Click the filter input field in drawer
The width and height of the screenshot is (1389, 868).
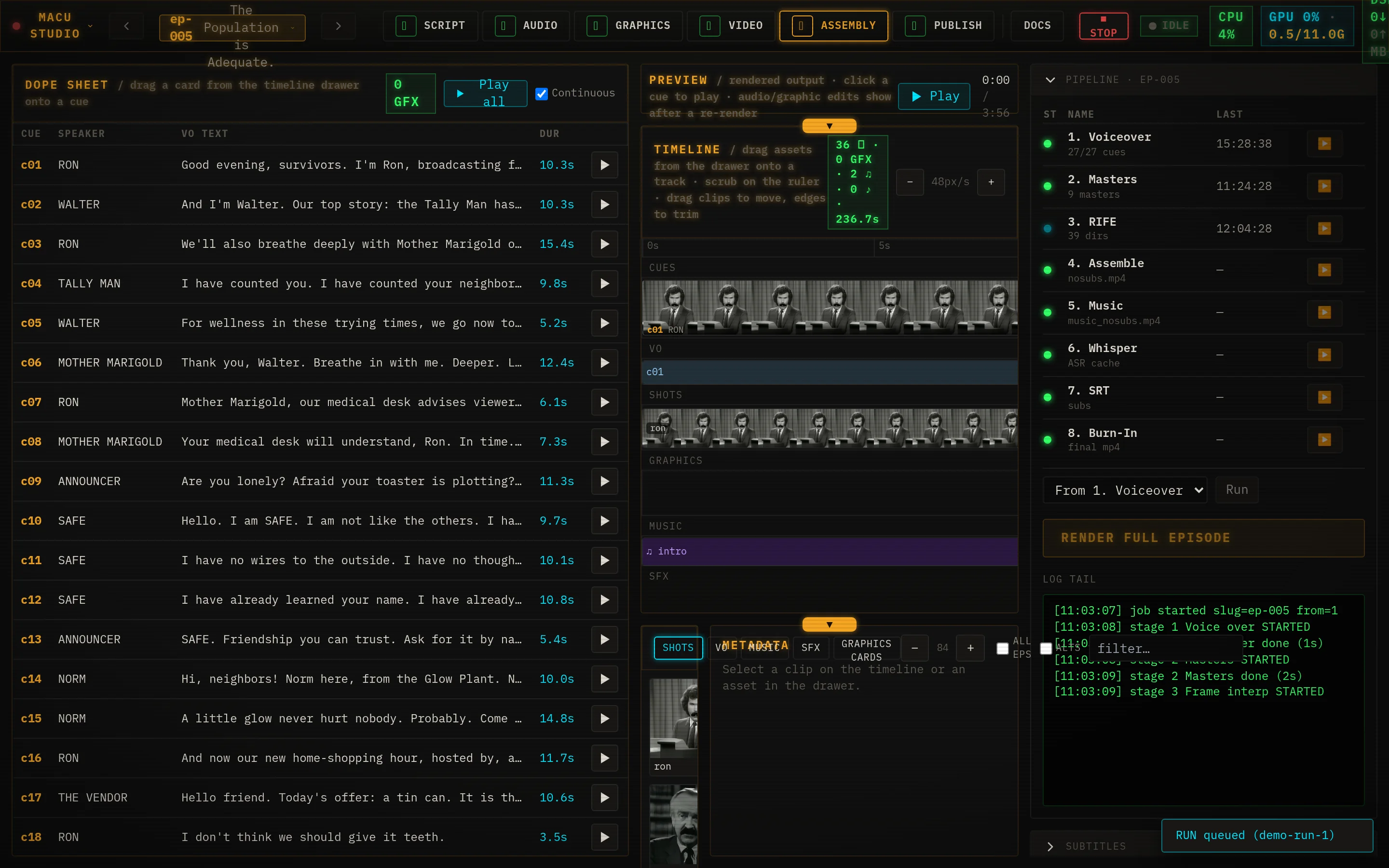(x=1165, y=649)
